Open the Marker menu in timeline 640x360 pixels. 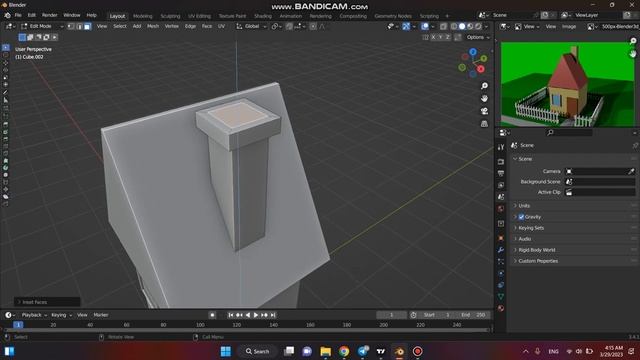click(101, 315)
